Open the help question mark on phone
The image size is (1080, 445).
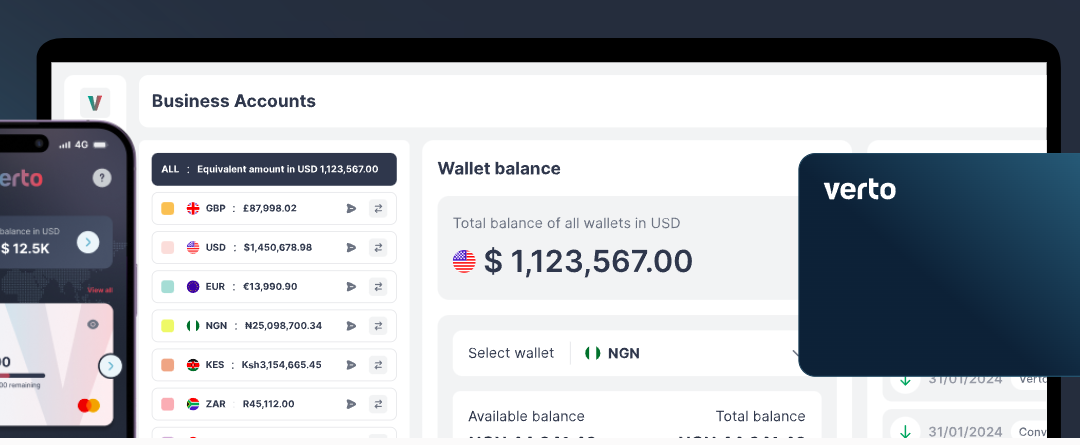pyautogui.click(x=102, y=178)
